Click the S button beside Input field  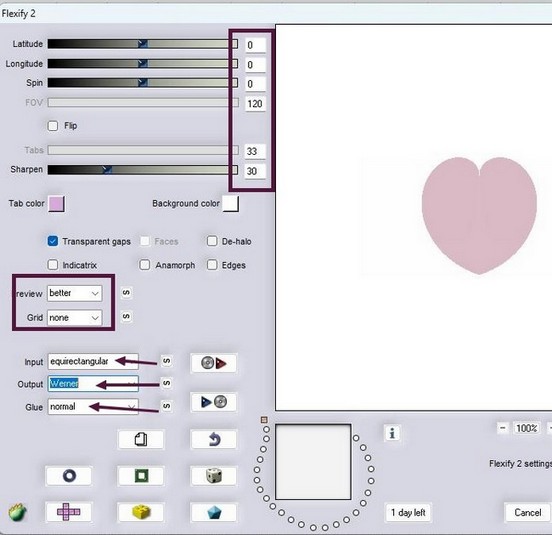(x=167, y=361)
